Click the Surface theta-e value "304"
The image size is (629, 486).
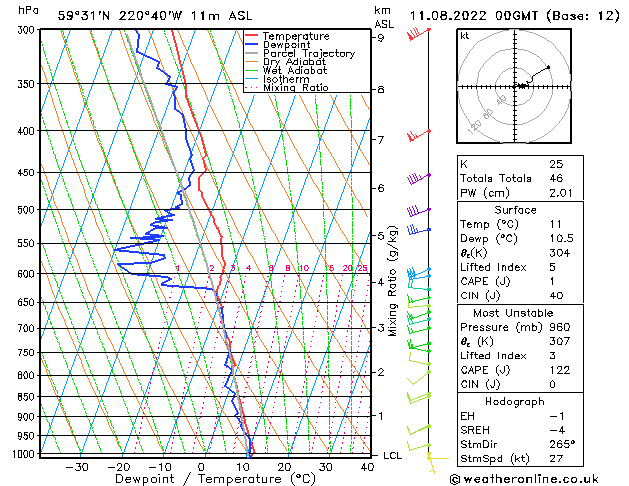pyautogui.click(x=560, y=253)
